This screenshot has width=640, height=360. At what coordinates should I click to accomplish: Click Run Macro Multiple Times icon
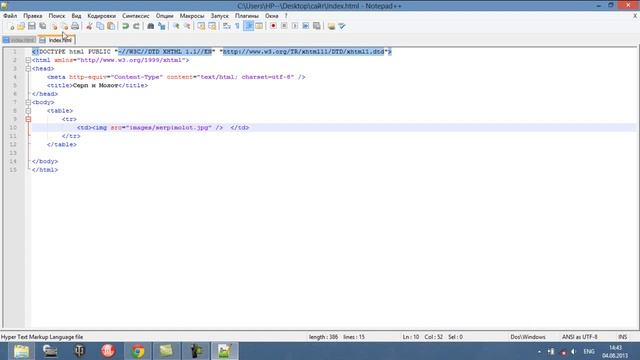[306, 26]
